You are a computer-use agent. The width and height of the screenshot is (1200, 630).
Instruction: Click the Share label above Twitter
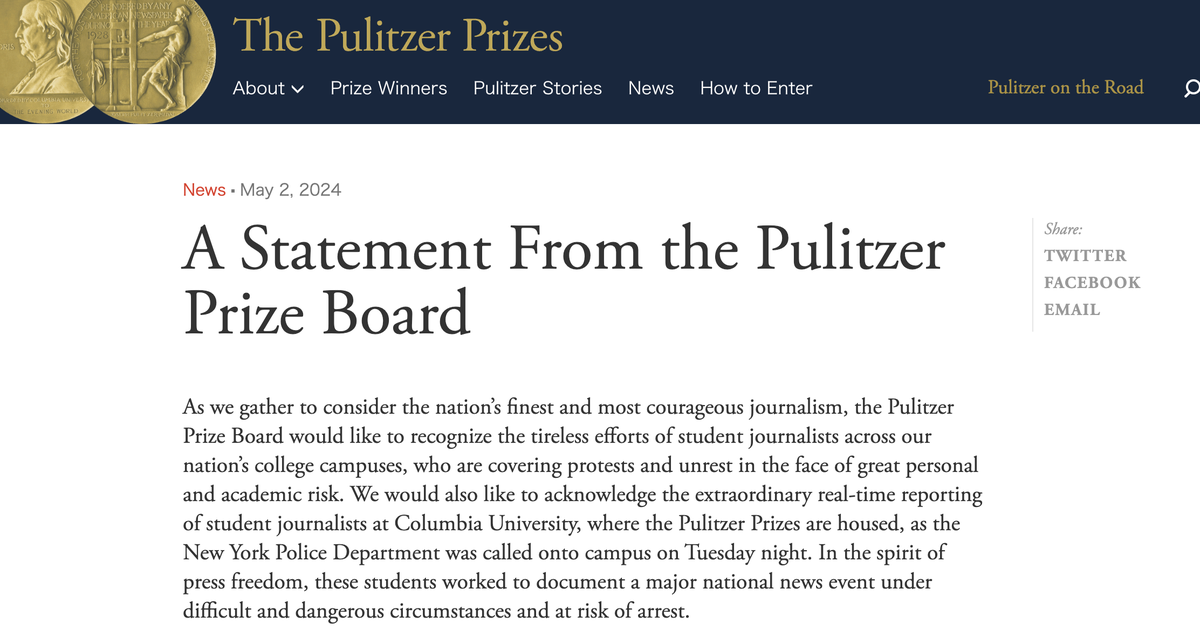1063,229
